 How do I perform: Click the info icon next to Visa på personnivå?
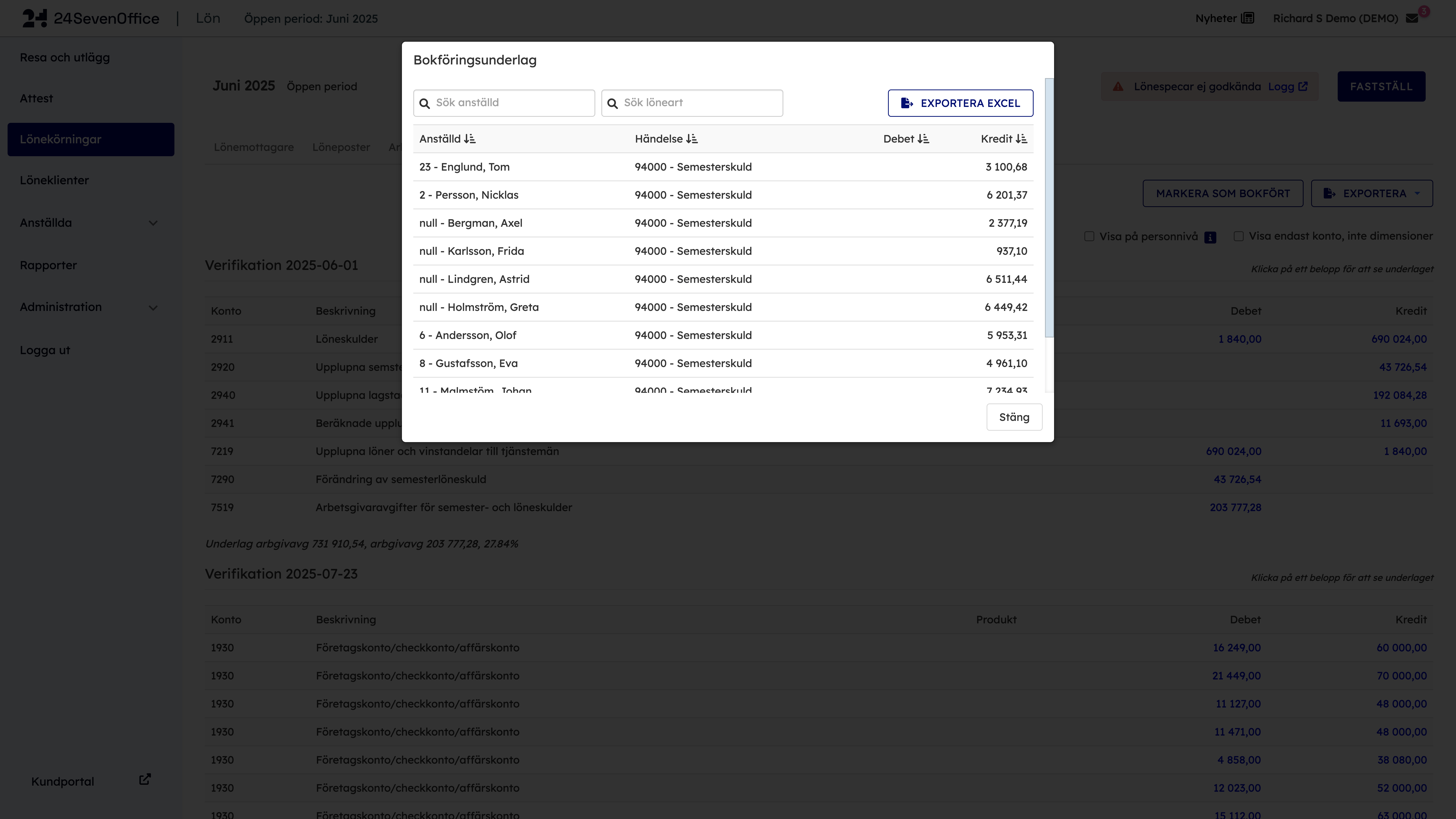click(x=1210, y=237)
